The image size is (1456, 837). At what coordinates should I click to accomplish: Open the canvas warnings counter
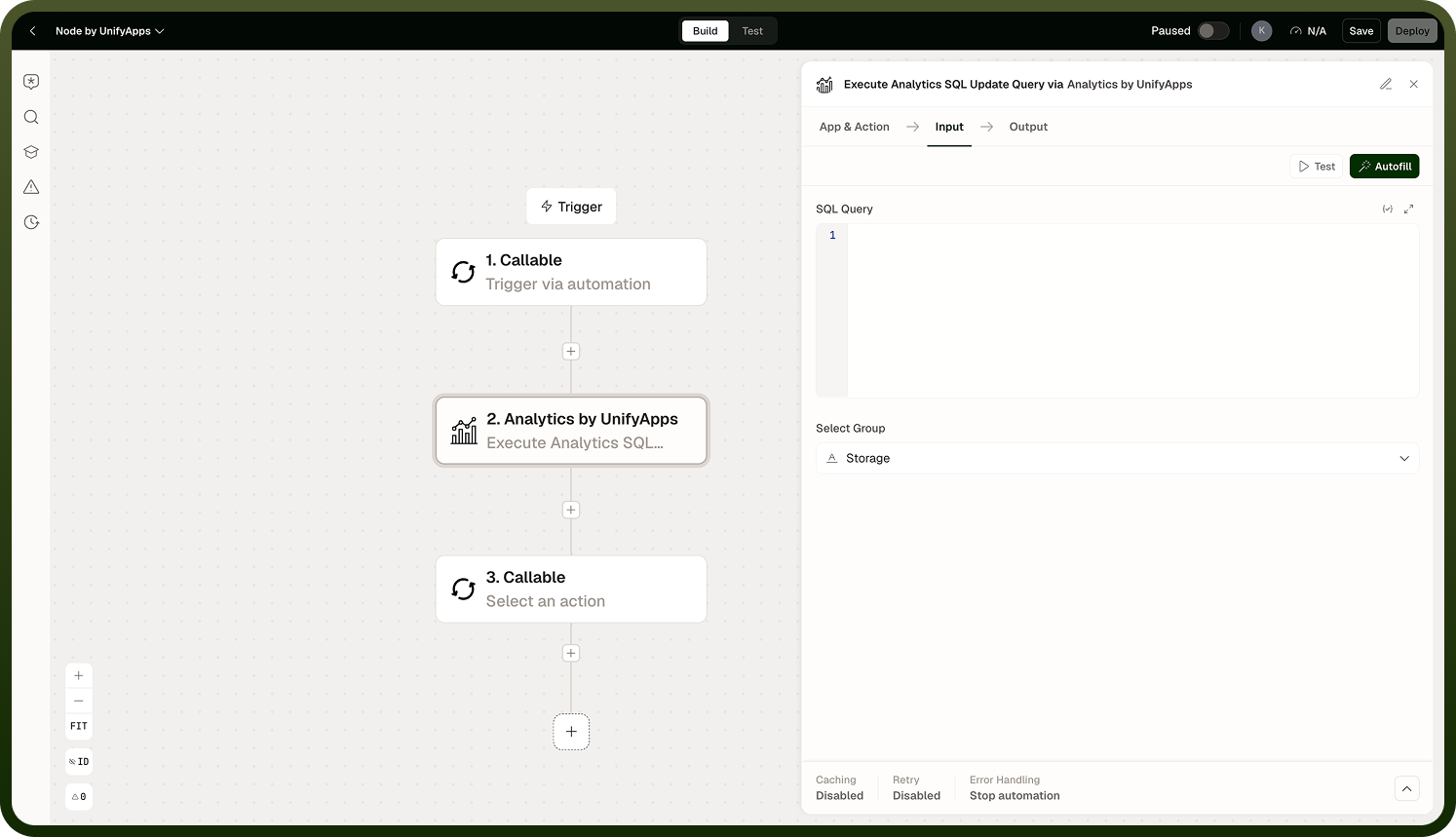[79, 797]
